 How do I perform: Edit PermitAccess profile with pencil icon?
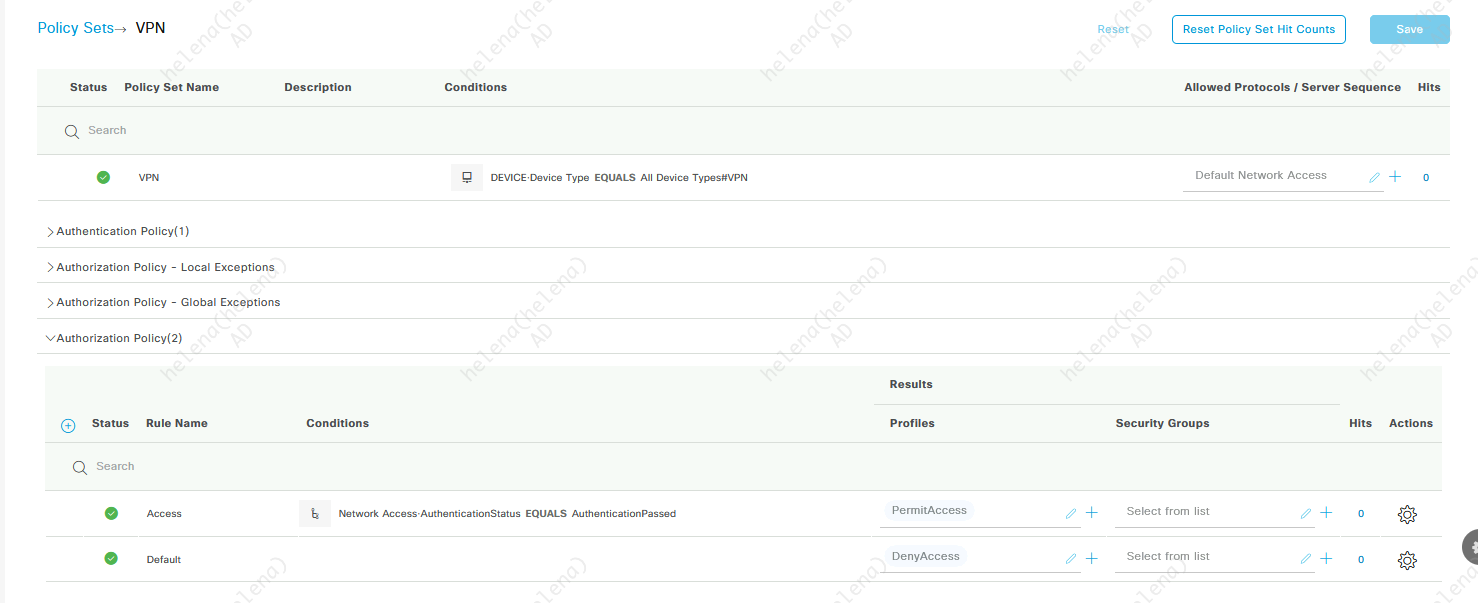1071,513
